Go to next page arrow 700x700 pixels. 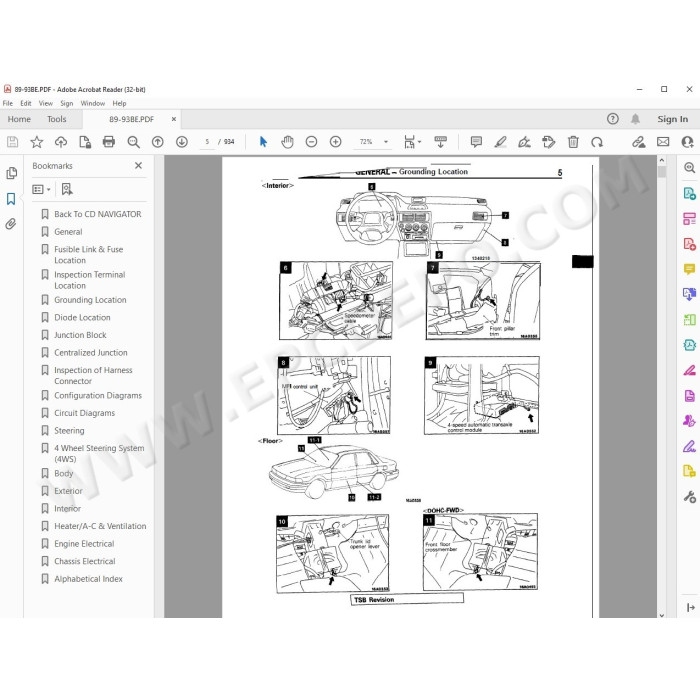(x=181, y=142)
